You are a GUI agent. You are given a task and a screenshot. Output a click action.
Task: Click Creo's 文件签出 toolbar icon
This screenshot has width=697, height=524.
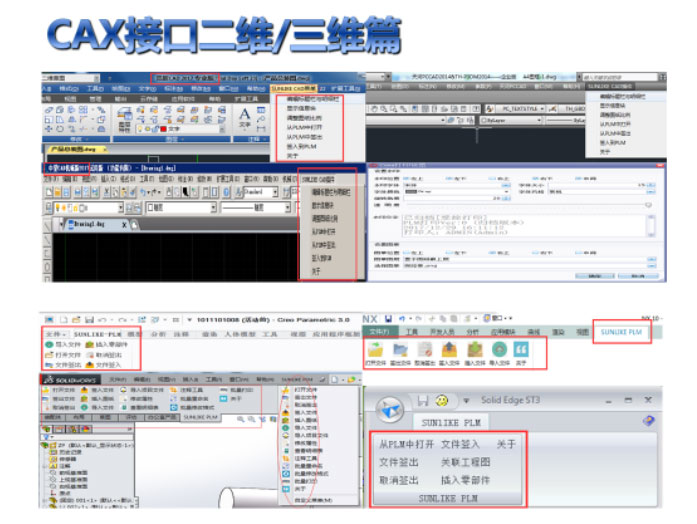click(x=49, y=366)
